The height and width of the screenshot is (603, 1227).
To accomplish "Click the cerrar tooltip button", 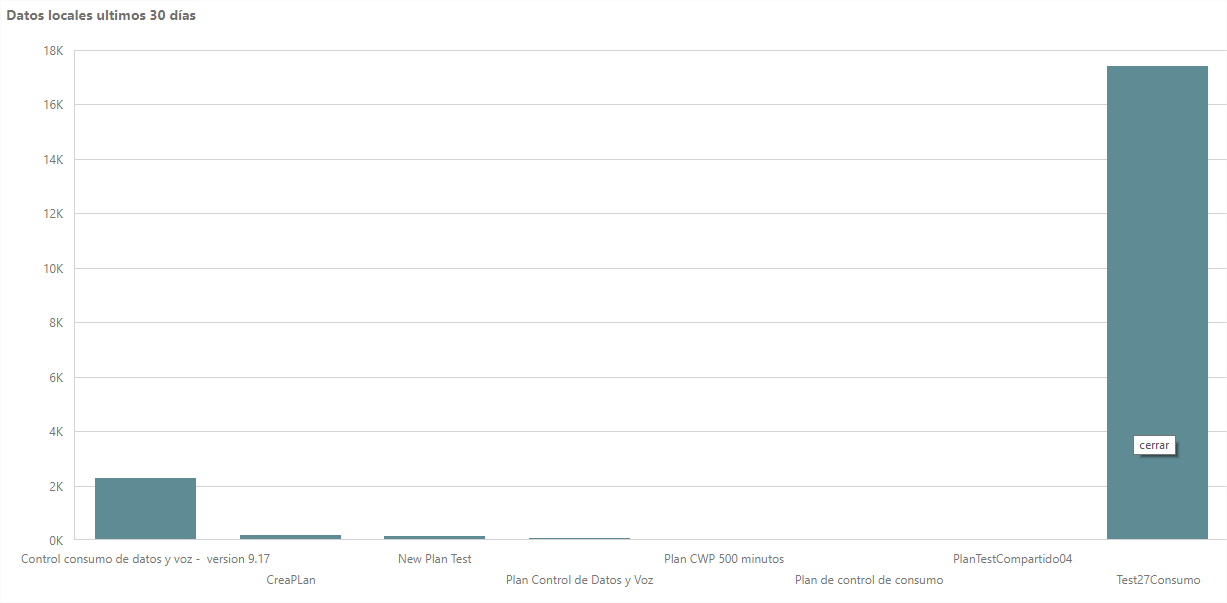I will pyautogui.click(x=1154, y=445).
